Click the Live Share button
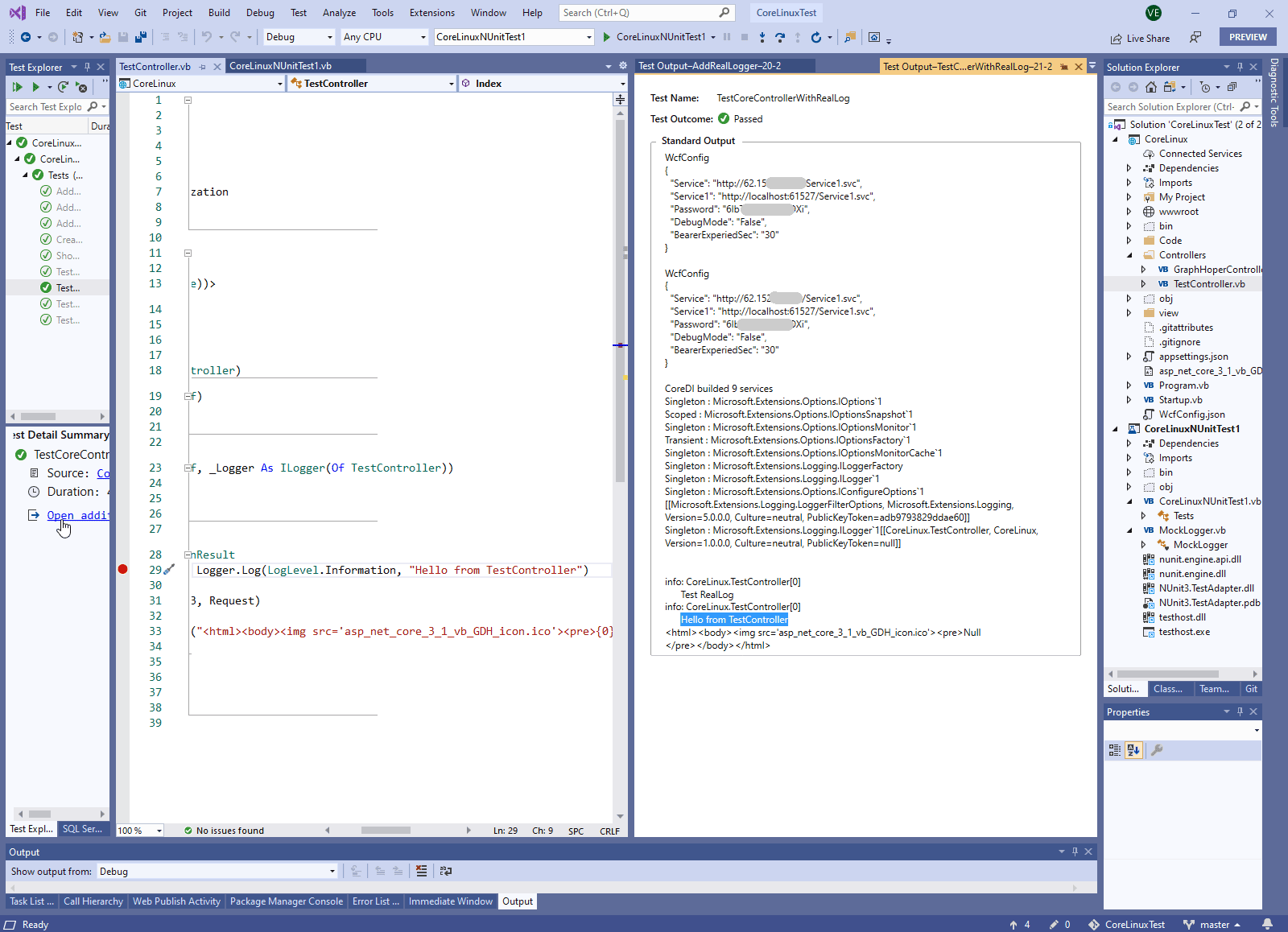1288x932 pixels. coord(1141,38)
